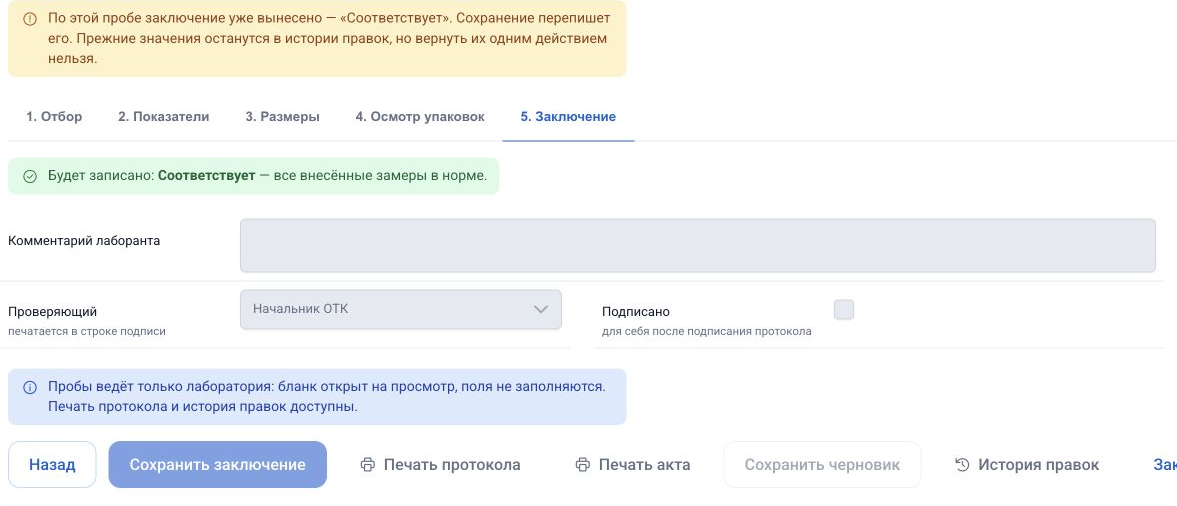Click the info icon in the blue notice
The height and width of the screenshot is (506, 1177).
30,387
